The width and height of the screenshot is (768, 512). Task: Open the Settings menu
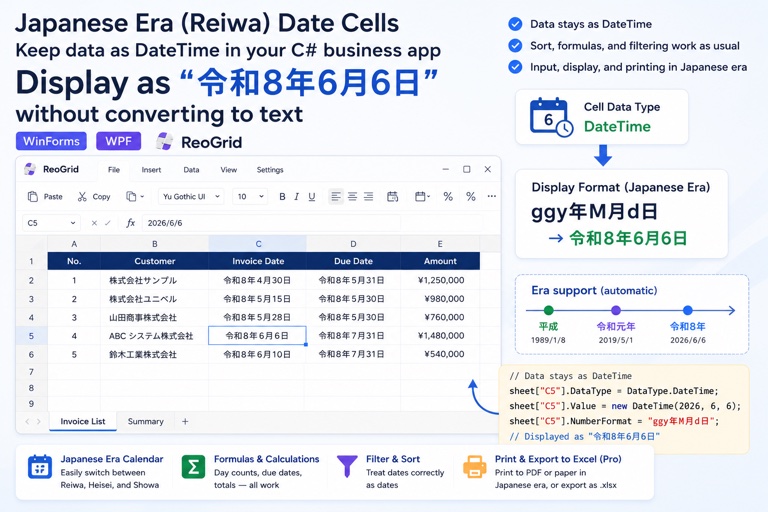[270, 170]
